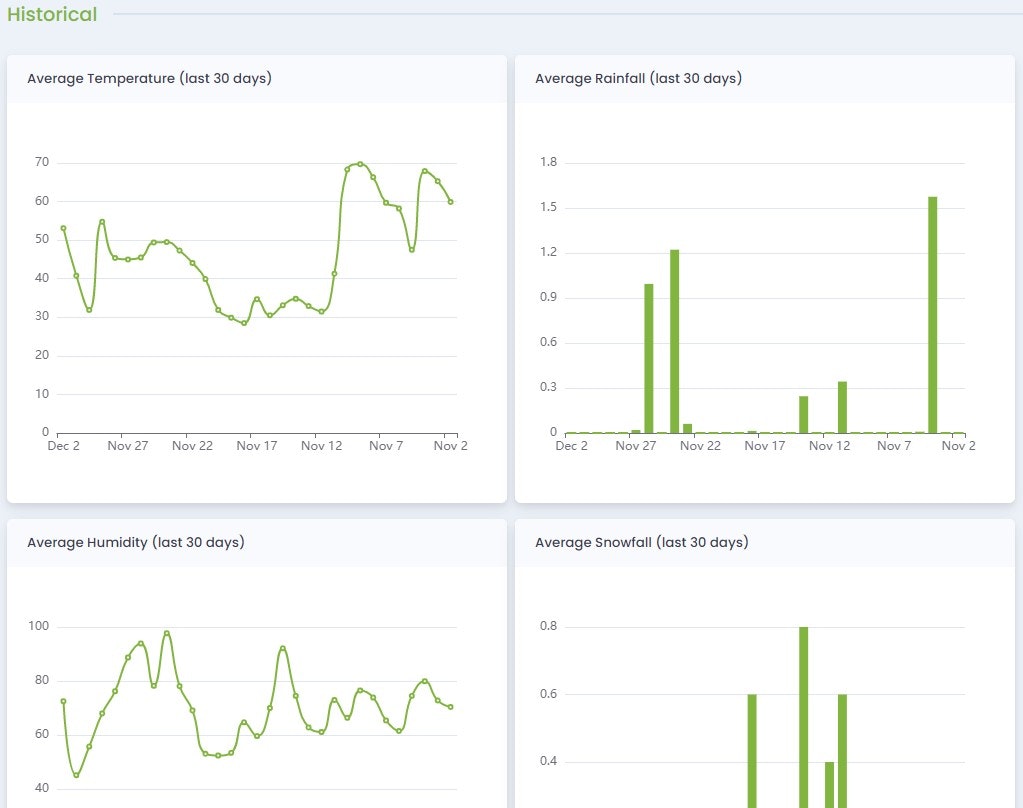This screenshot has height=808, width=1023.
Task: Click the lowest temperature point near Nov 18
Action: pos(244,323)
